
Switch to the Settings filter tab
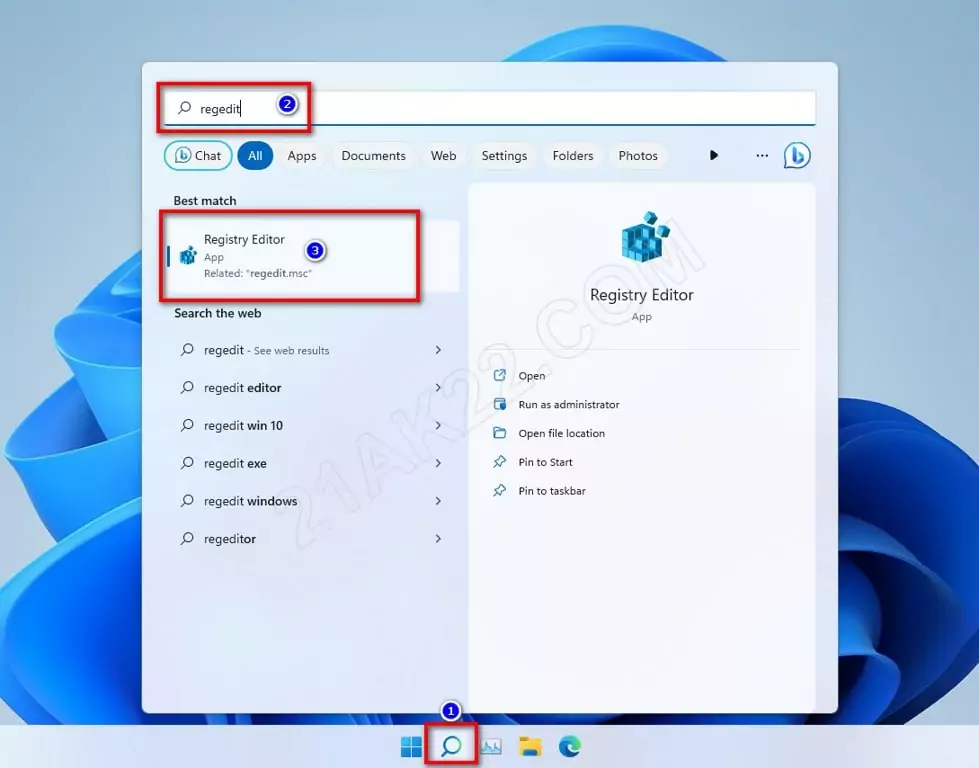504,155
